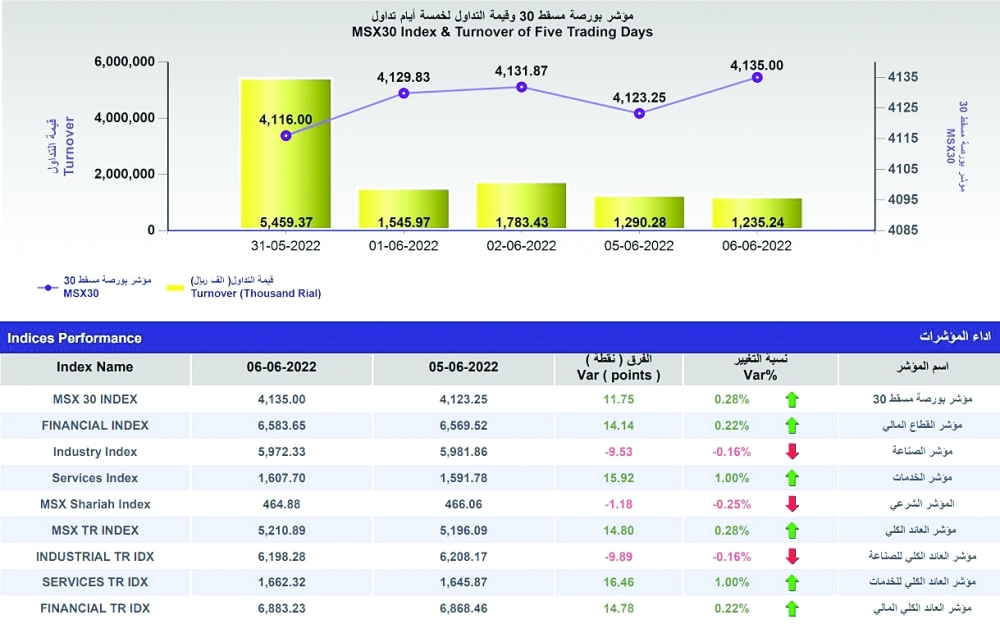Click the green up arrow for Services Index
Screen dimensions: 1000x633
pyautogui.click(x=793, y=478)
